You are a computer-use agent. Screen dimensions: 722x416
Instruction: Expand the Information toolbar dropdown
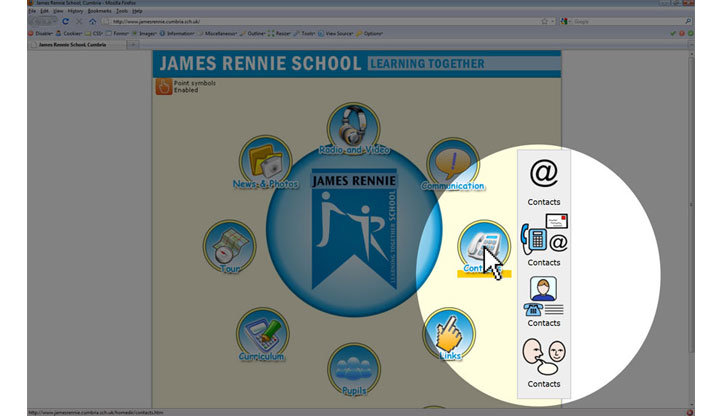177,34
